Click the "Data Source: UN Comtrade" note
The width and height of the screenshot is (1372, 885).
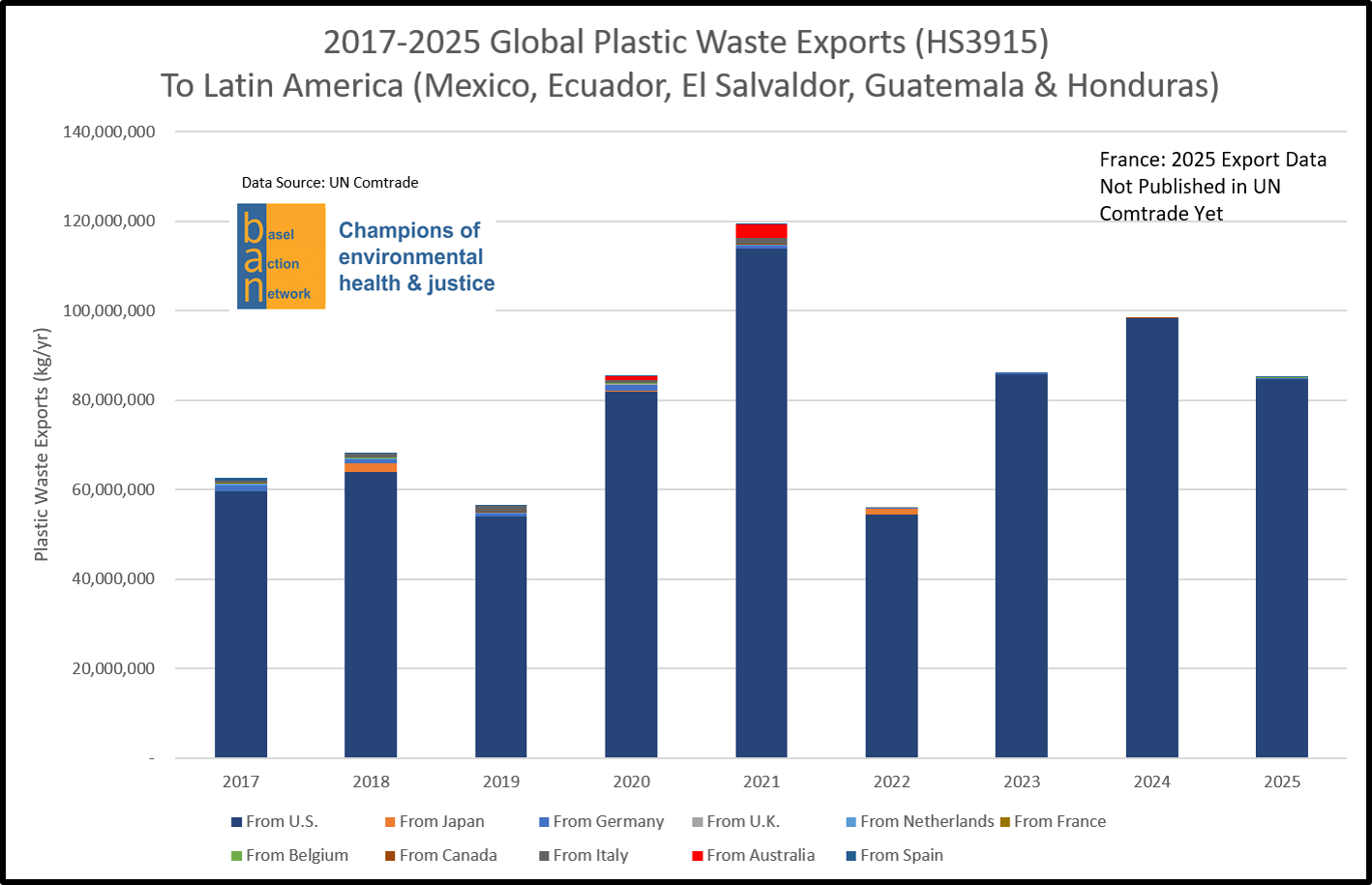pos(330,183)
